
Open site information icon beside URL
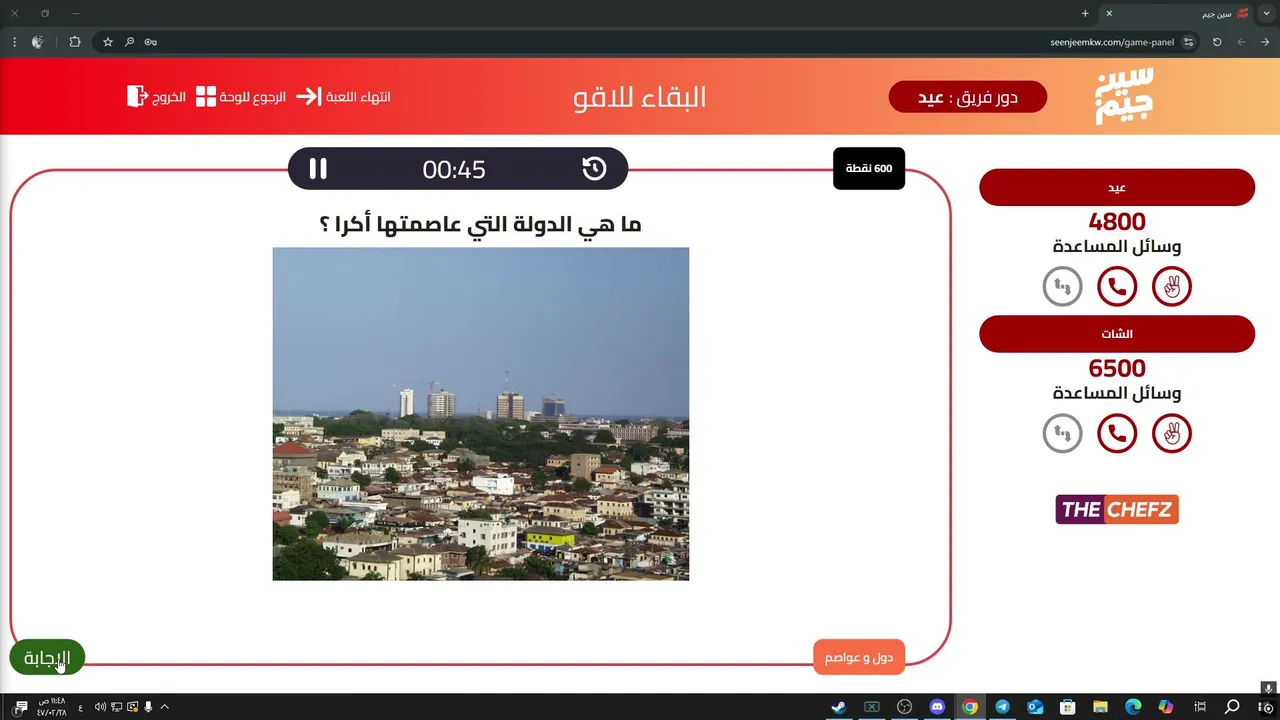point(1189,42)
